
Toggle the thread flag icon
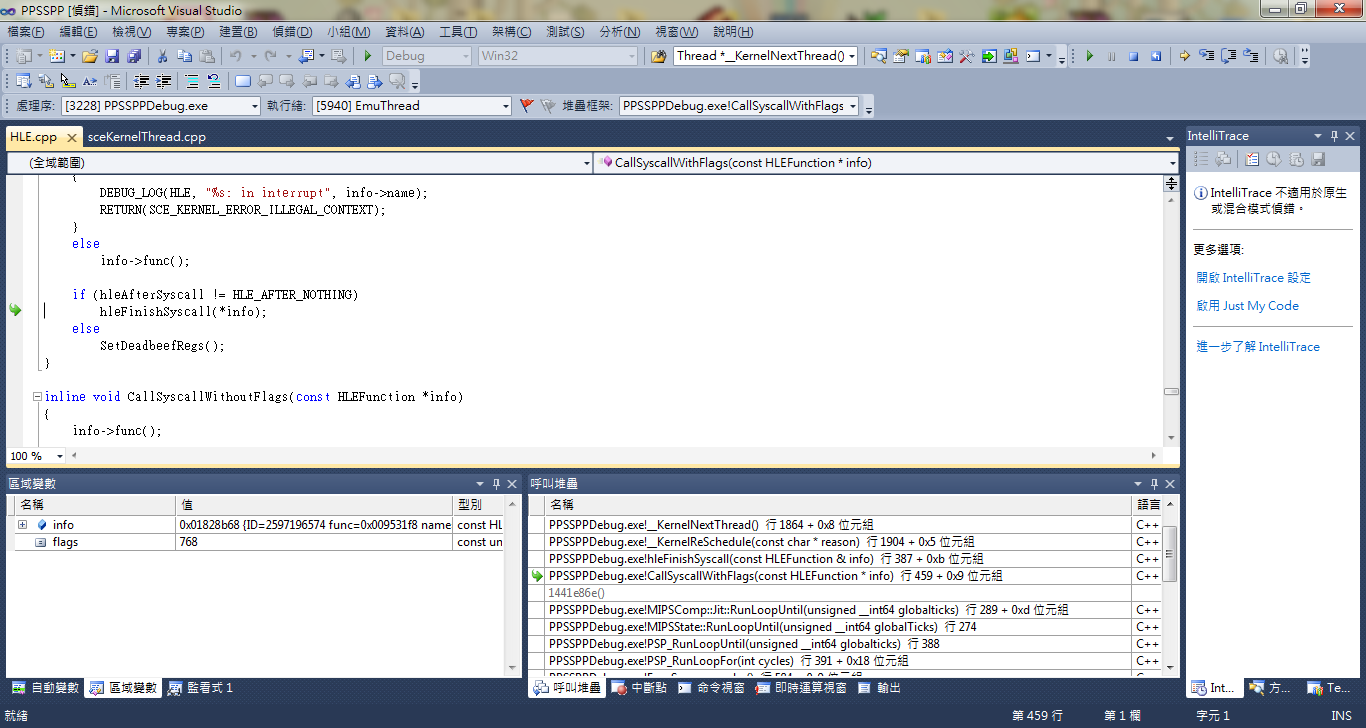pos(527,105)
